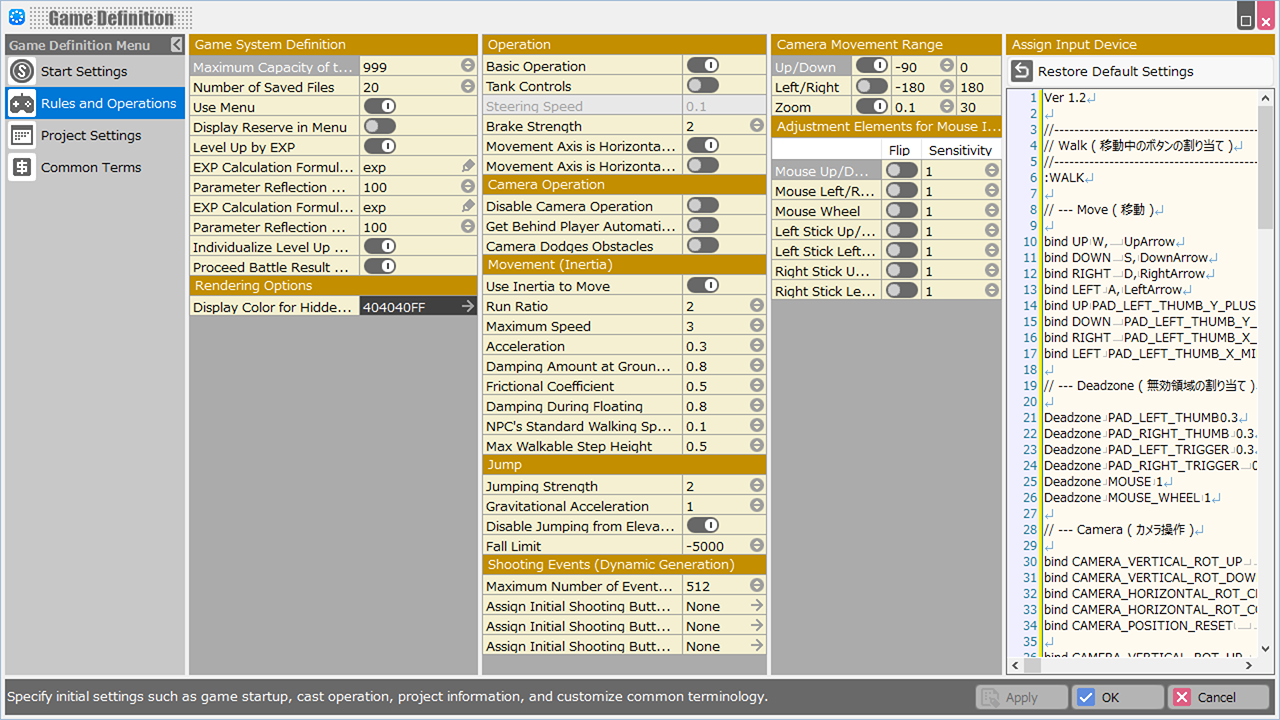
Task: Click the Start Settings icon in sidebar
Action: (x=22, y=72)
